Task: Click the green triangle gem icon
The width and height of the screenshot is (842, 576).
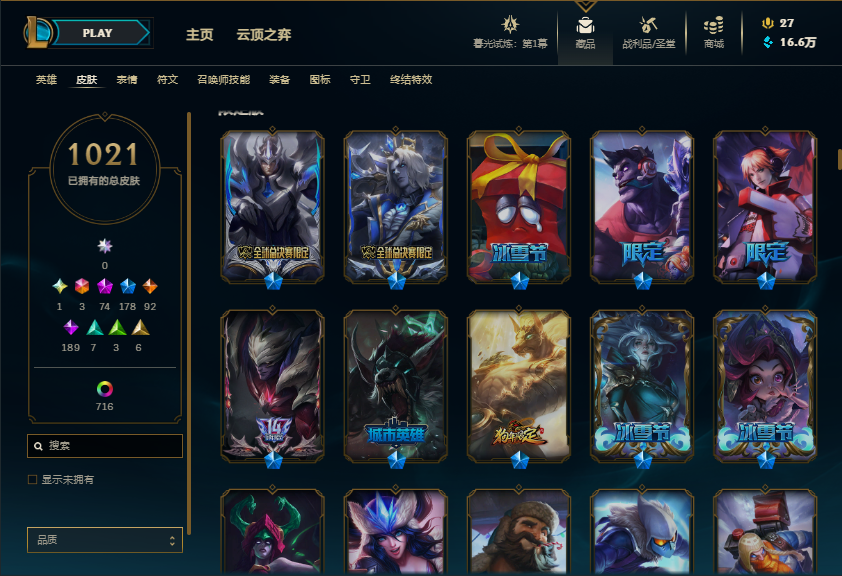Action: click(x=117, y=327)
